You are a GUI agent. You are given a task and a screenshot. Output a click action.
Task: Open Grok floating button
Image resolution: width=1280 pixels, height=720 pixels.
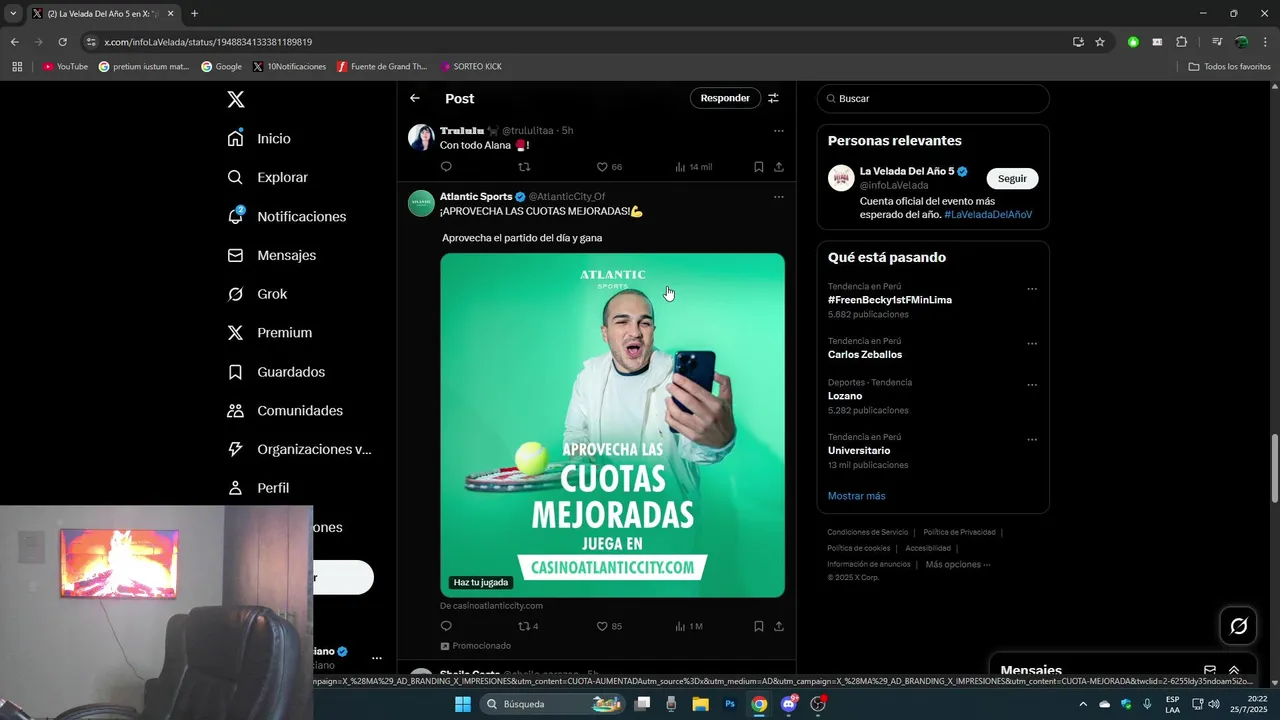pyautogui.click(x=1239, y=626)
